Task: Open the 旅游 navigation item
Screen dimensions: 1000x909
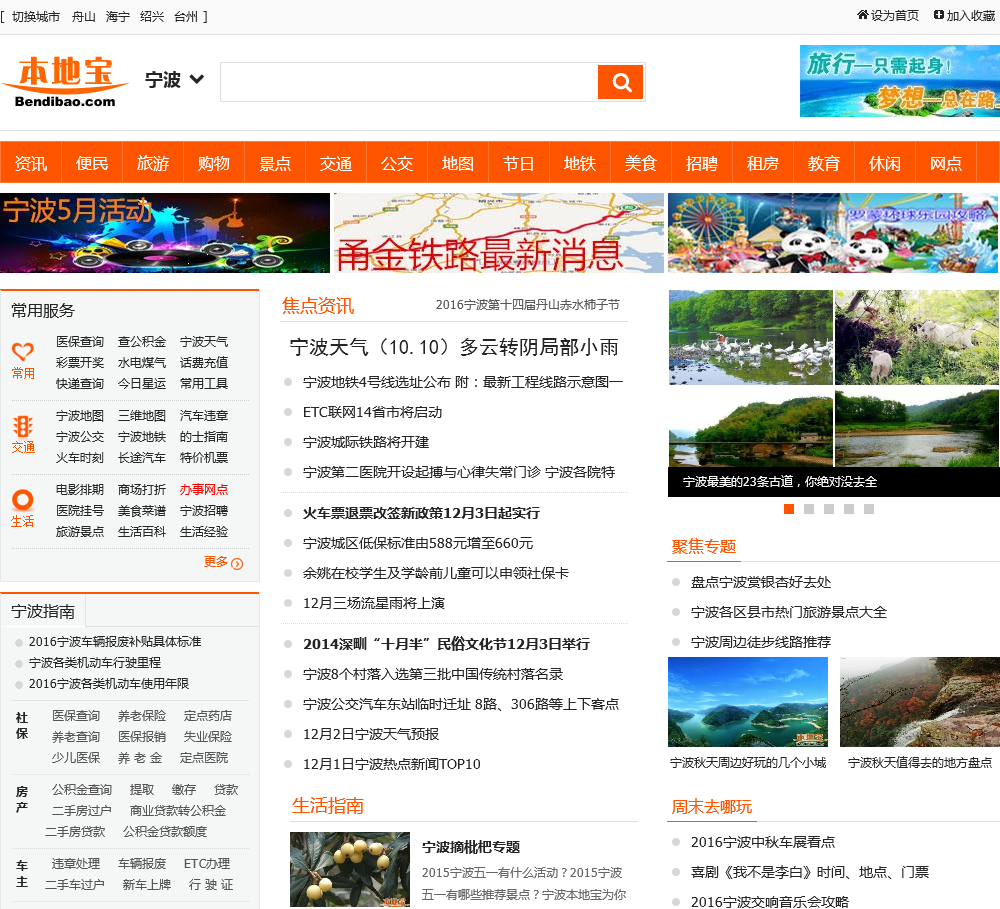Action: pyautogui.click(x=153, y=163)
